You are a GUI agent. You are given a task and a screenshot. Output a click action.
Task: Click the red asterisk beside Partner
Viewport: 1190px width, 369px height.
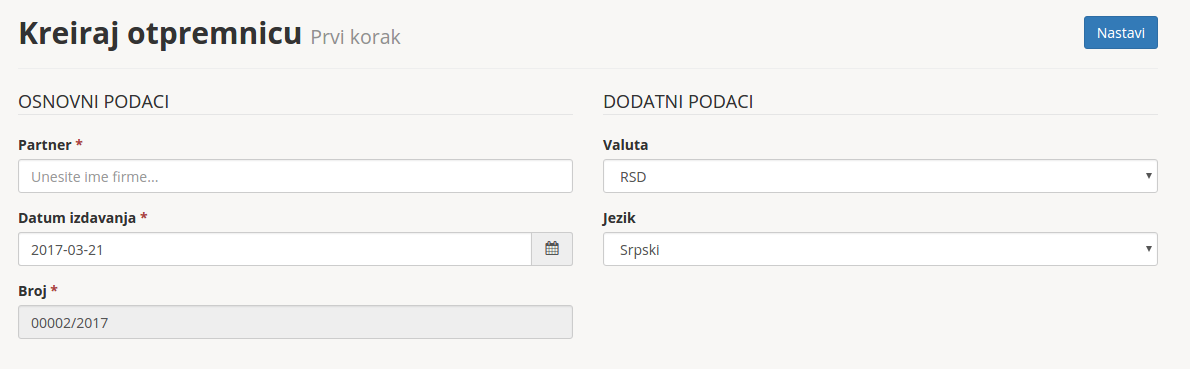pos(79,144)
